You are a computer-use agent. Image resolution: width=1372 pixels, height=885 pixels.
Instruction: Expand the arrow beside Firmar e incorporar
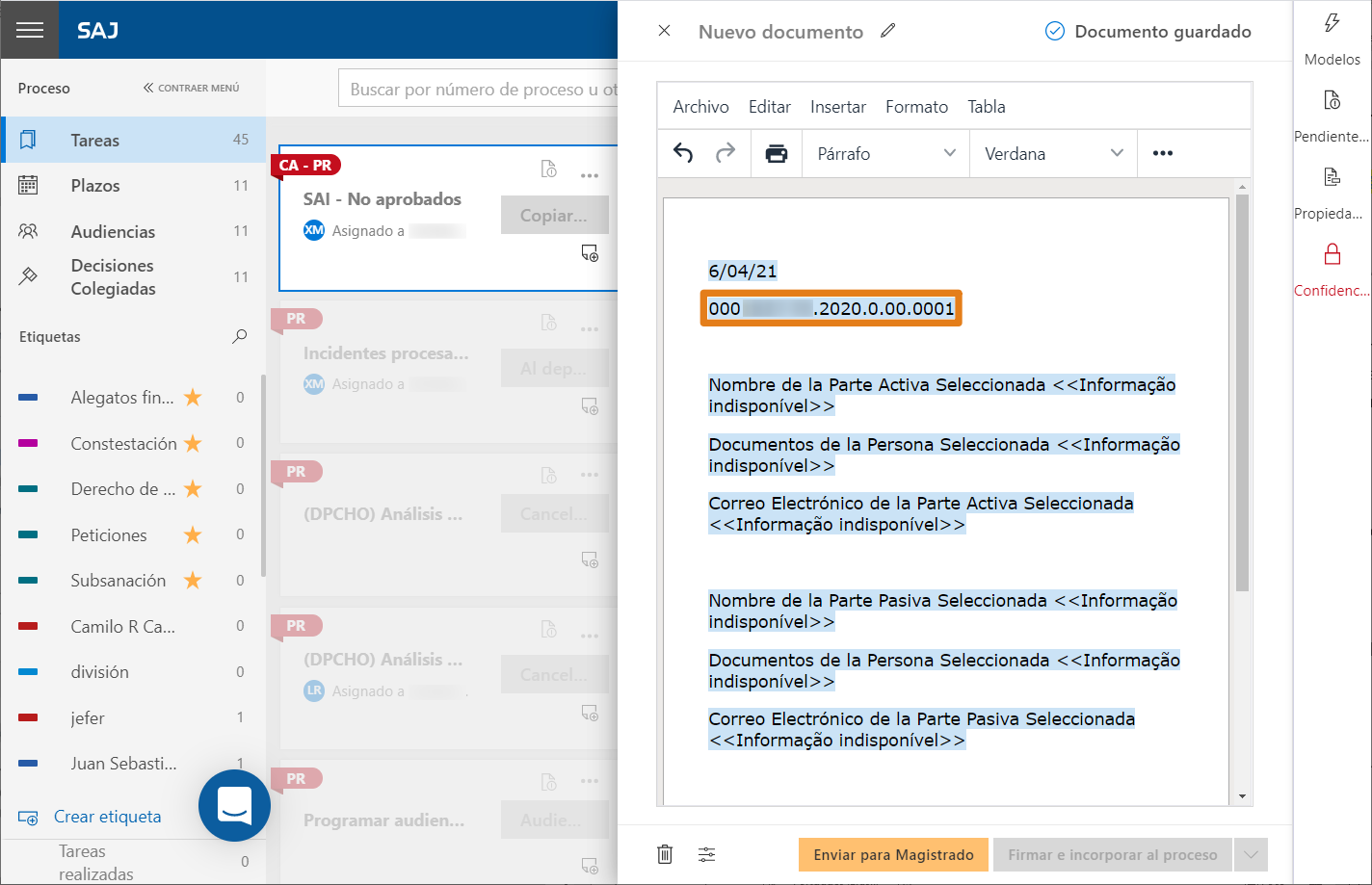(1252, 854)
